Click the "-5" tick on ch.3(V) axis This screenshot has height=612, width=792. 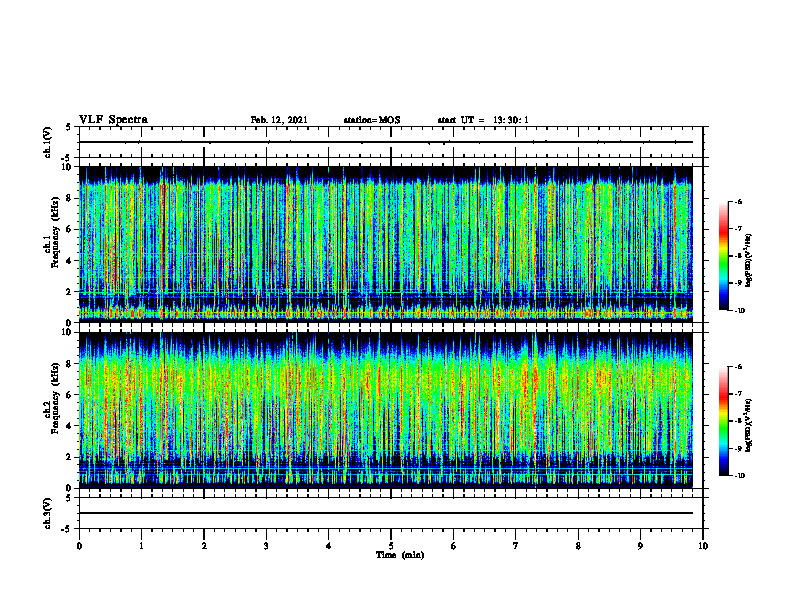67,529
